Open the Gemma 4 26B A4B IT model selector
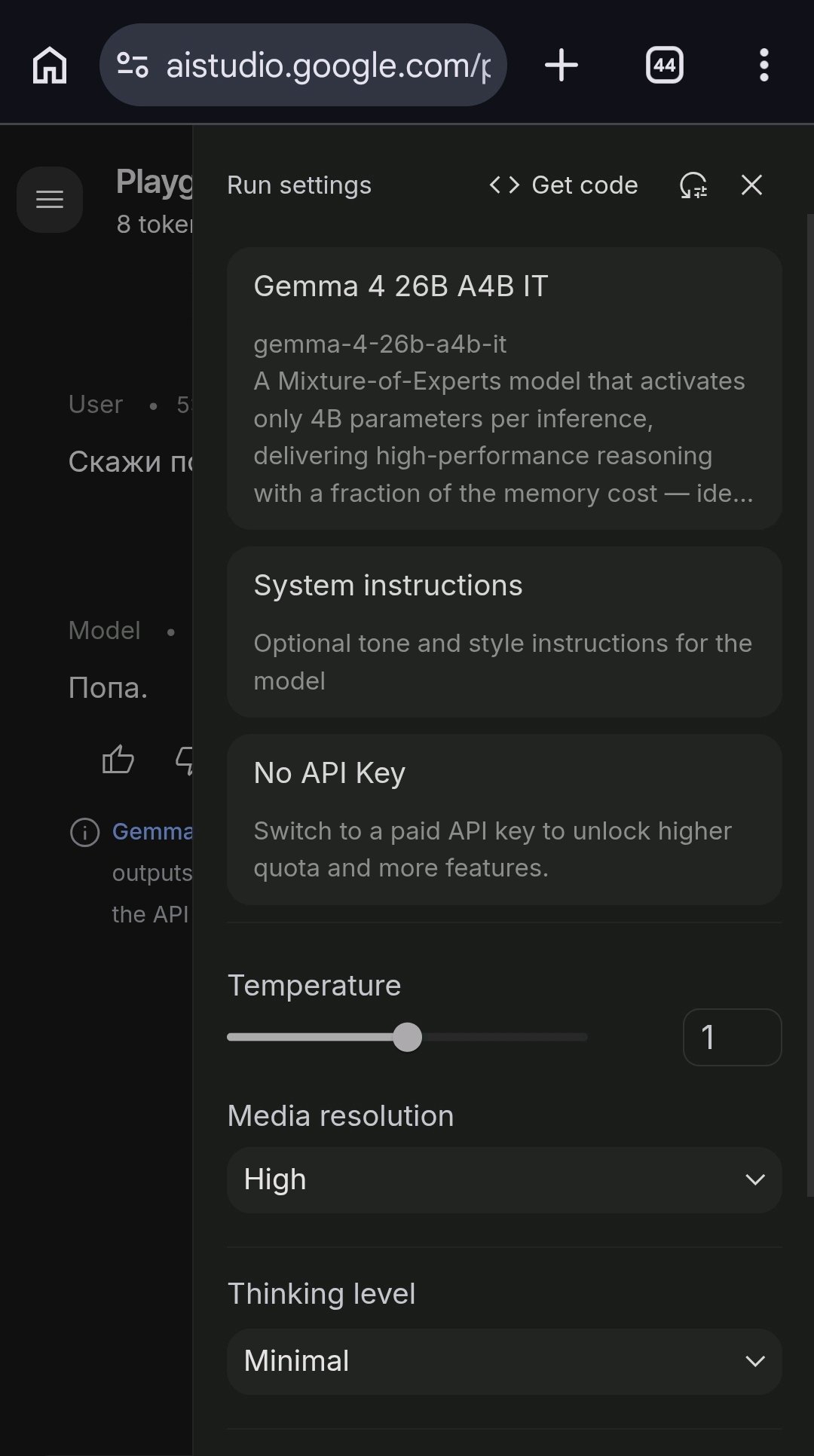 (504, 388)
